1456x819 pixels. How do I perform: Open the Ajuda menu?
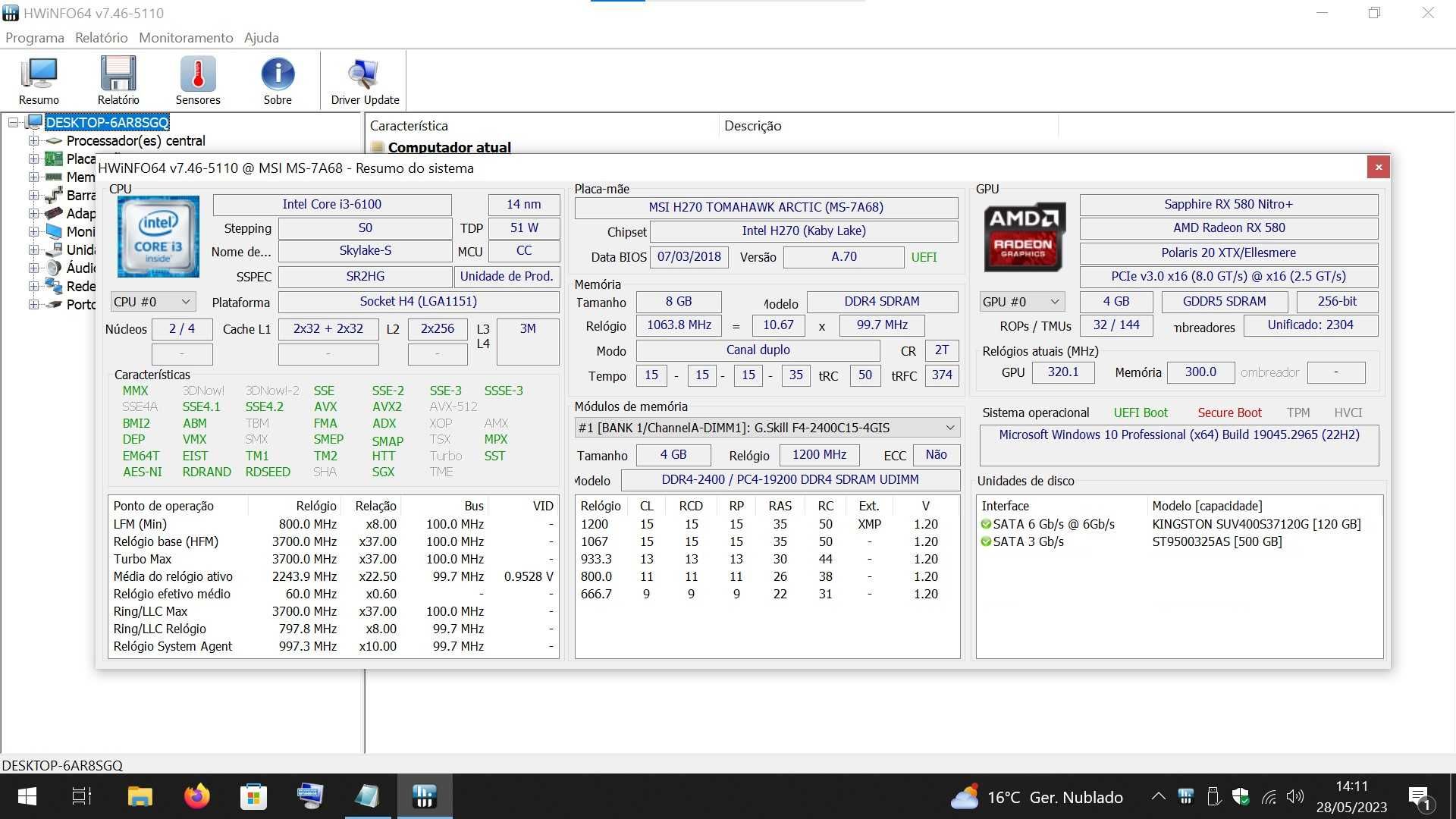[x=261, y=37]
